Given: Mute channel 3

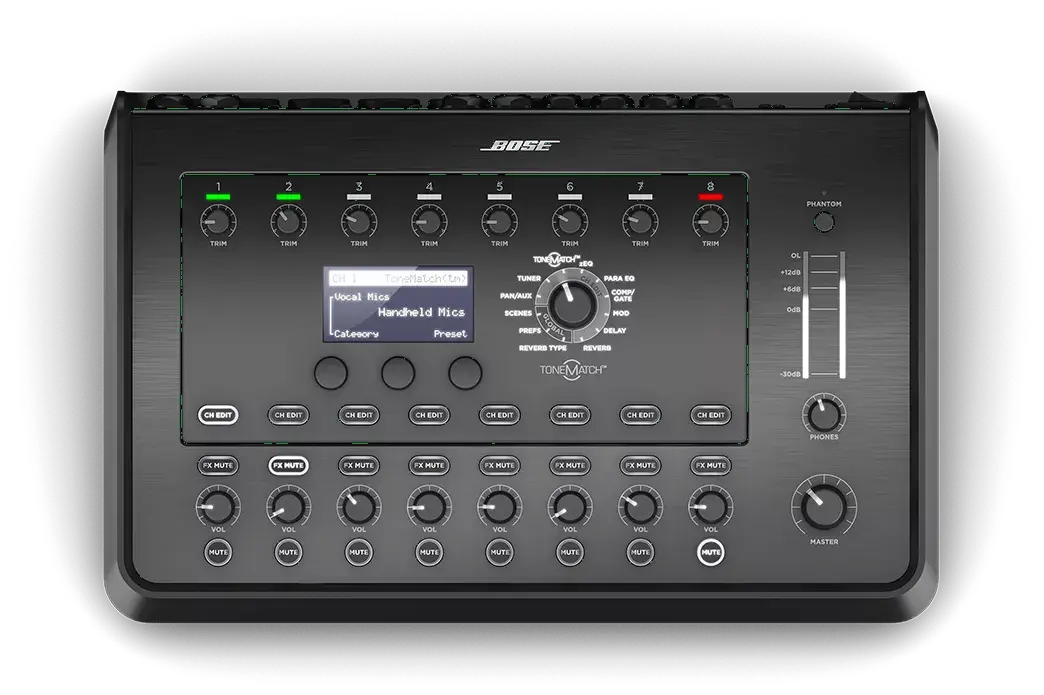Looking at the screenshot, I should (359, 552).
